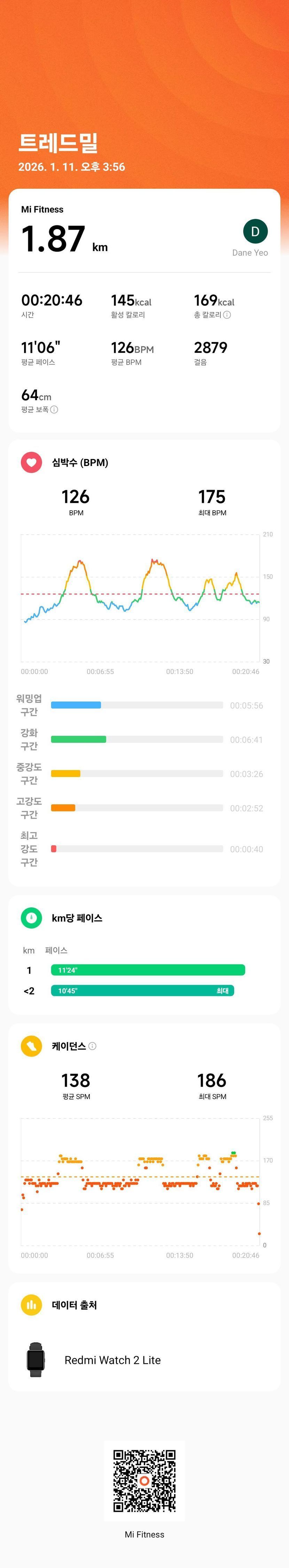Open the info icon next to 케이던스
The height and width of the screenshot is (1568, 289).
click(93, 1046)
